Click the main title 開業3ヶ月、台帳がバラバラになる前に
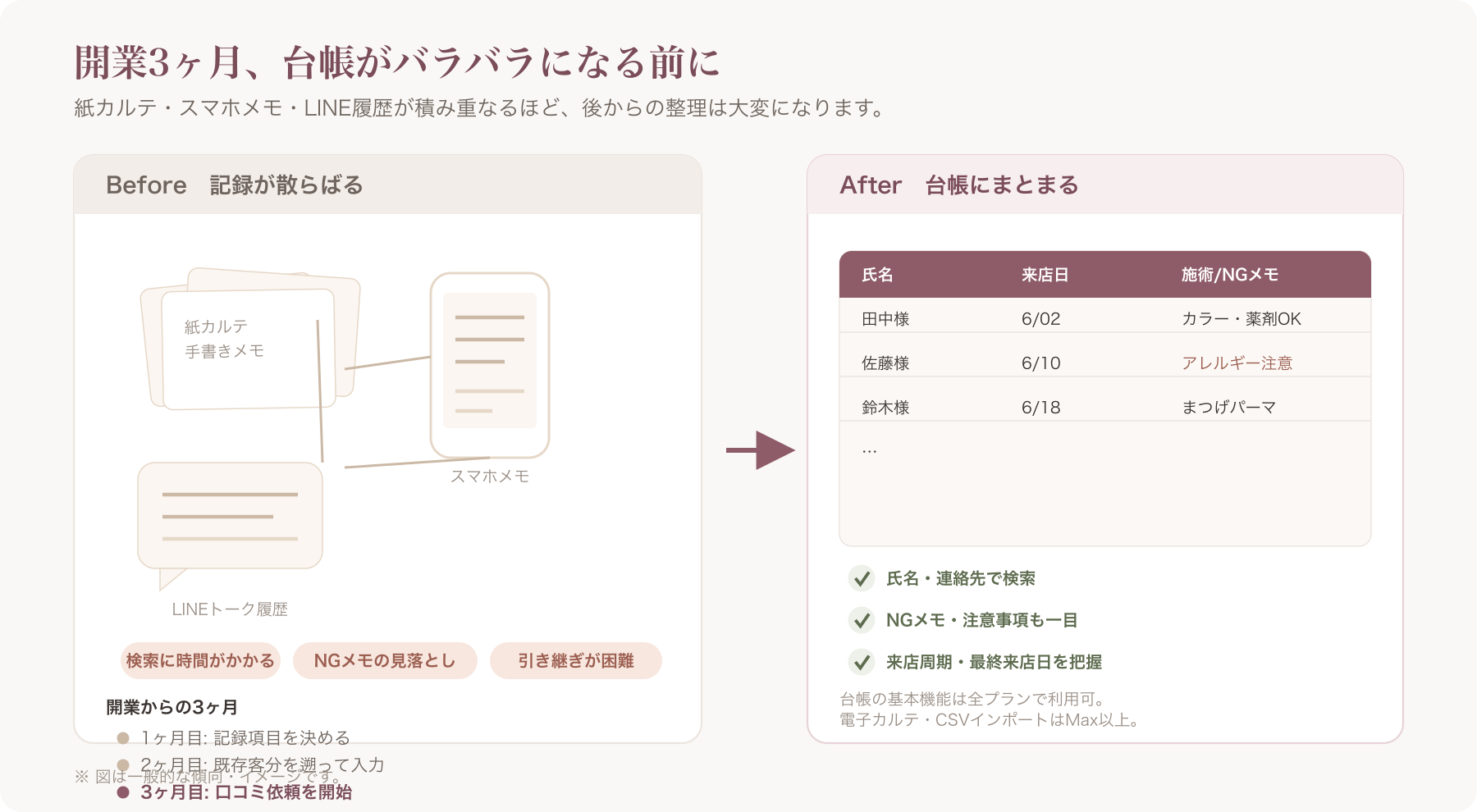 [x=397, y=62]
